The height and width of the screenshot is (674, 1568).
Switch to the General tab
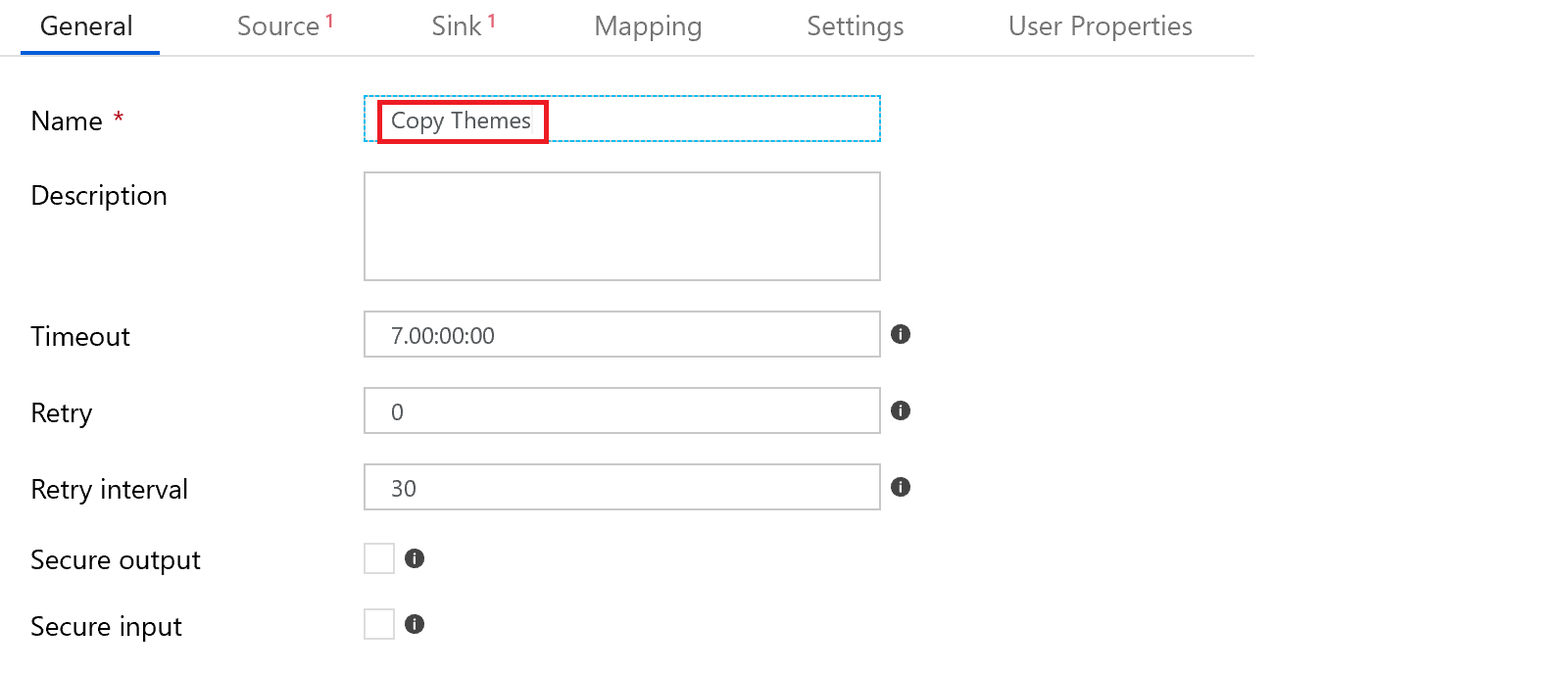[86, 26]
